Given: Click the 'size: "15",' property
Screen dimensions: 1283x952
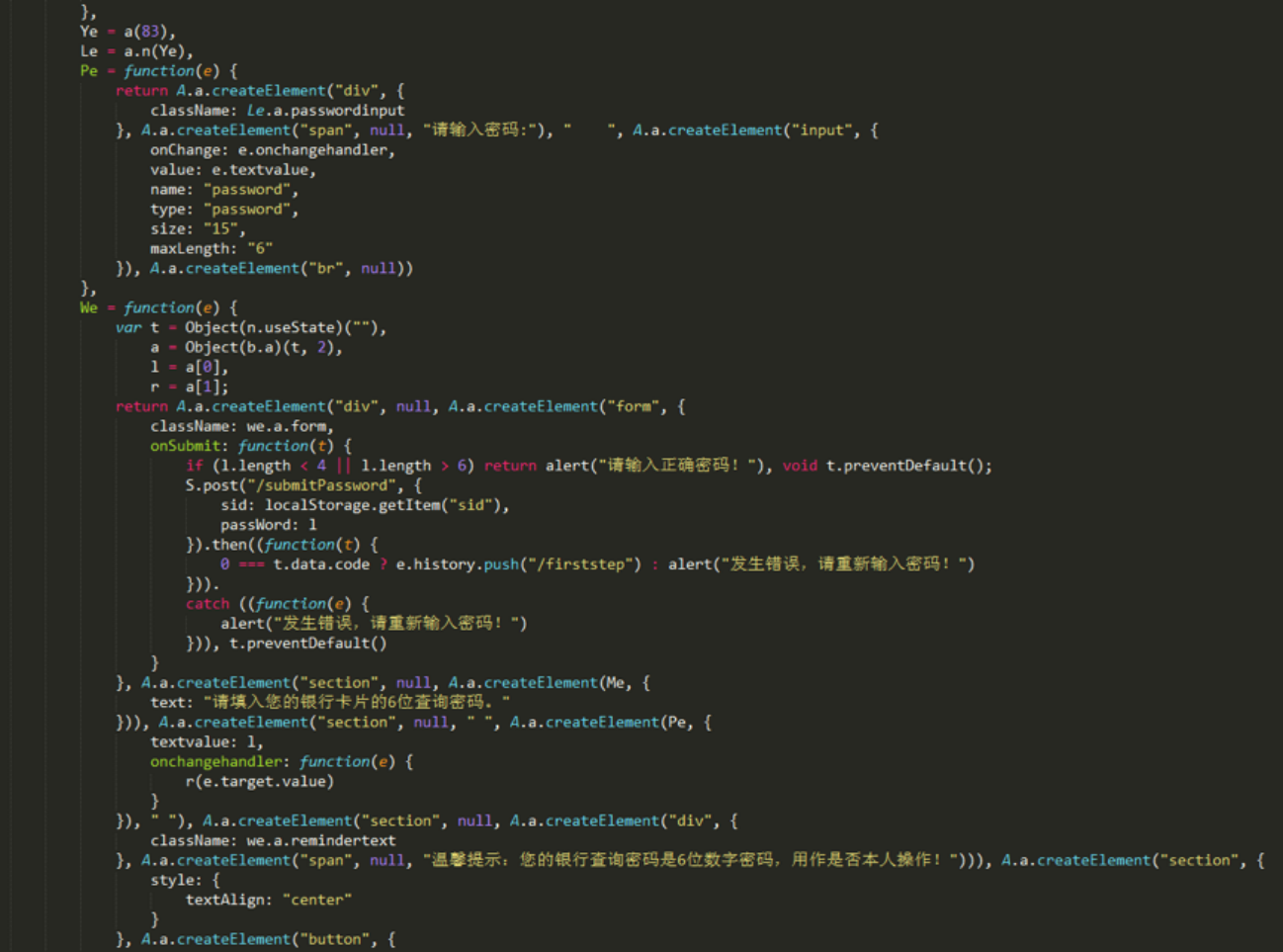Looking at the screenshot, I should click(x=198, y=229).
